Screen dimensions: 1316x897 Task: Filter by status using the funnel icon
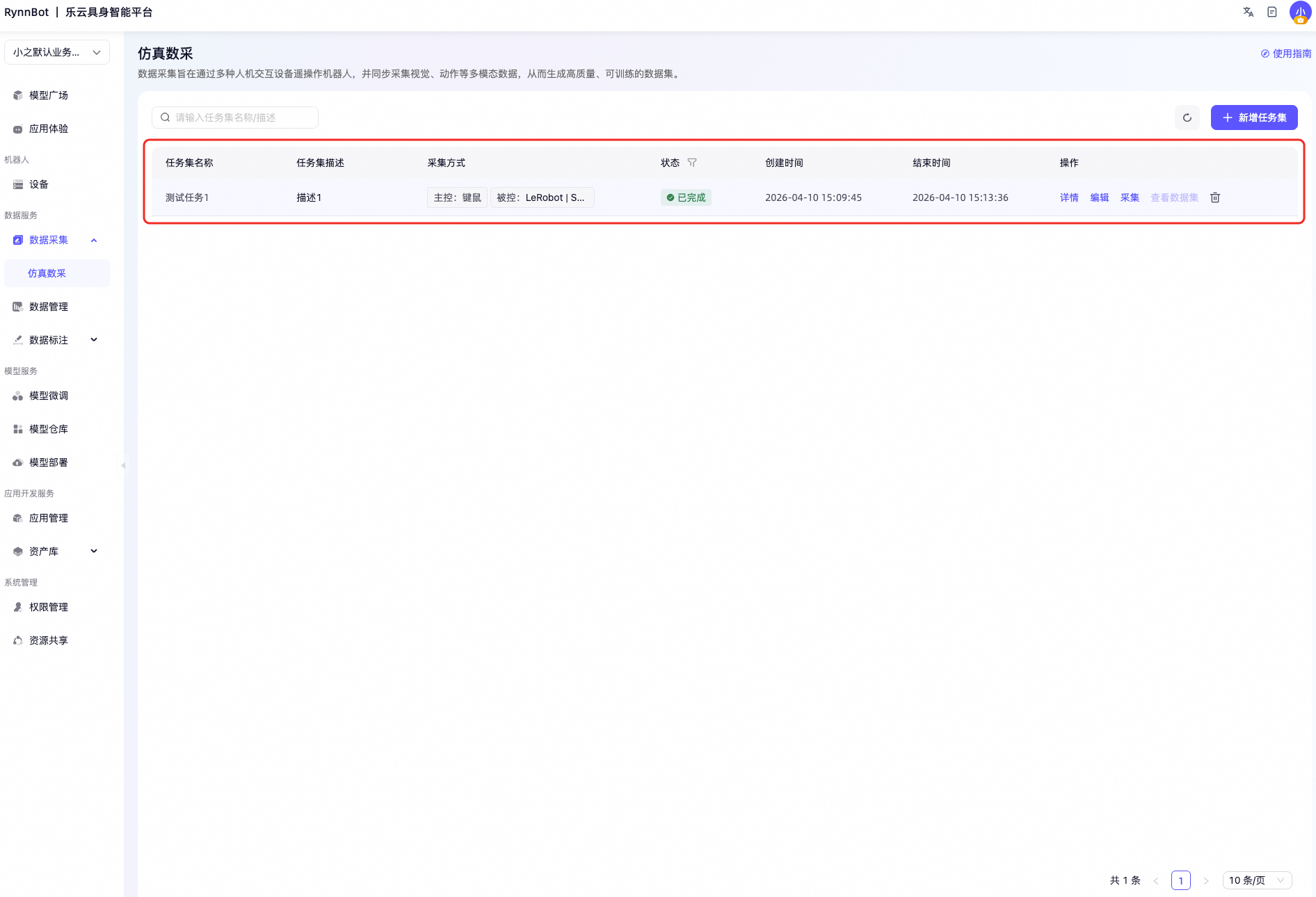692,163
